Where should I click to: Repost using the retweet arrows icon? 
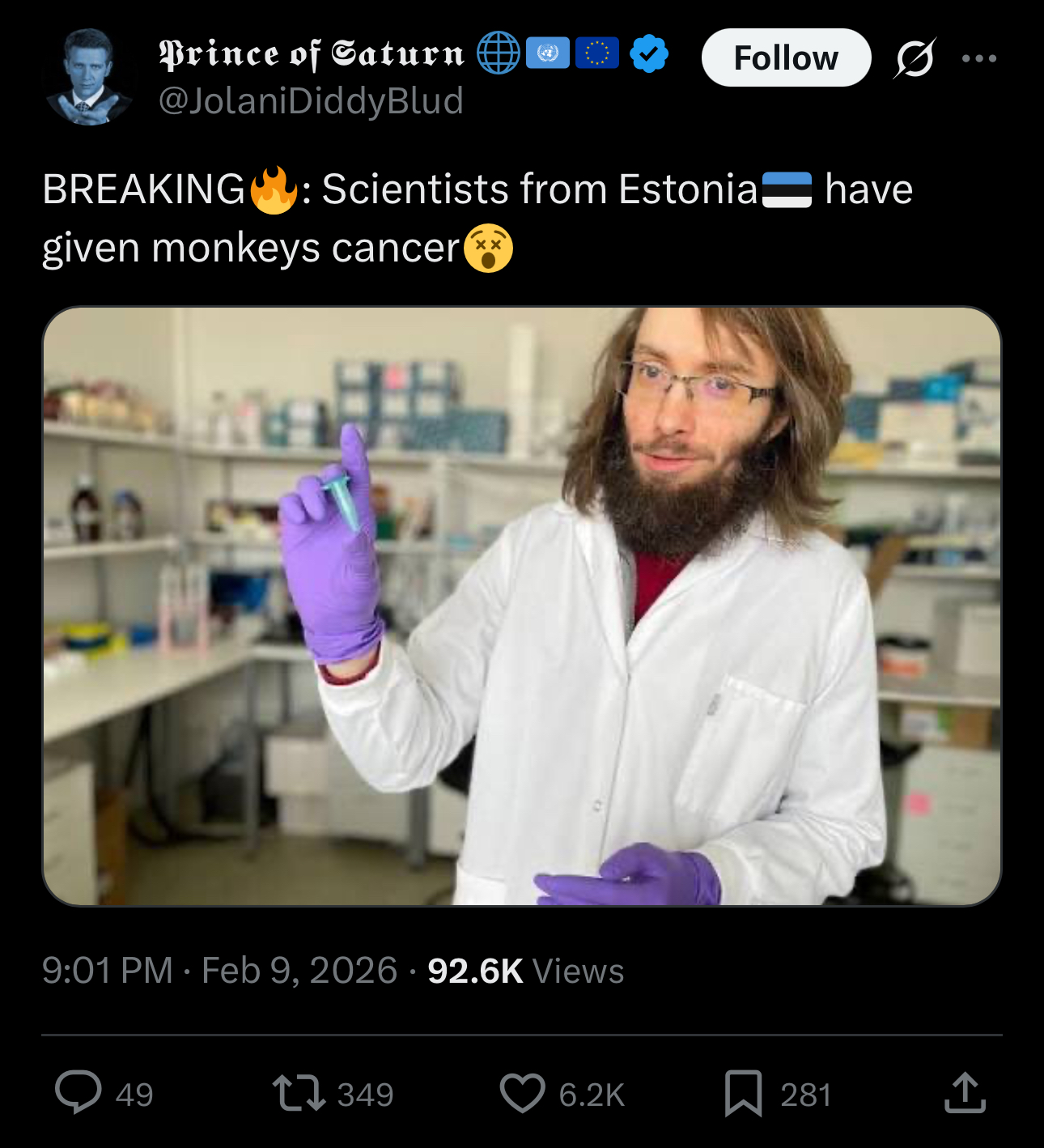click(299, 1093)
